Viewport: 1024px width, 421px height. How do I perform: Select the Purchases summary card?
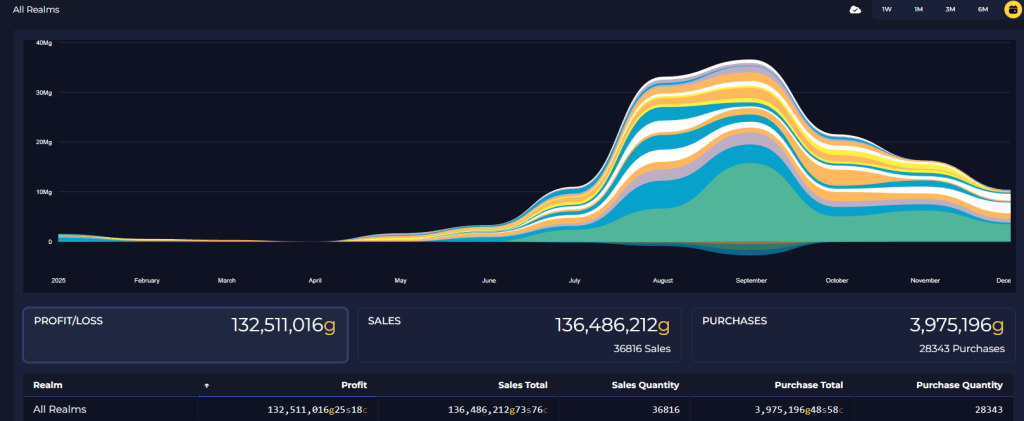click(x=853, y=334)
